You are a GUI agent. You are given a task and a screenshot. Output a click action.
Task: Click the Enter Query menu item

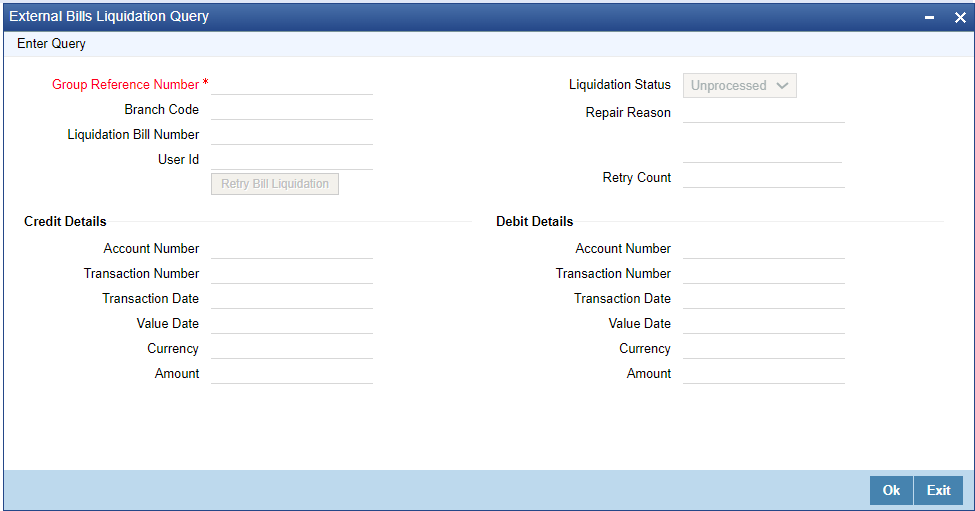click(51, 44)
